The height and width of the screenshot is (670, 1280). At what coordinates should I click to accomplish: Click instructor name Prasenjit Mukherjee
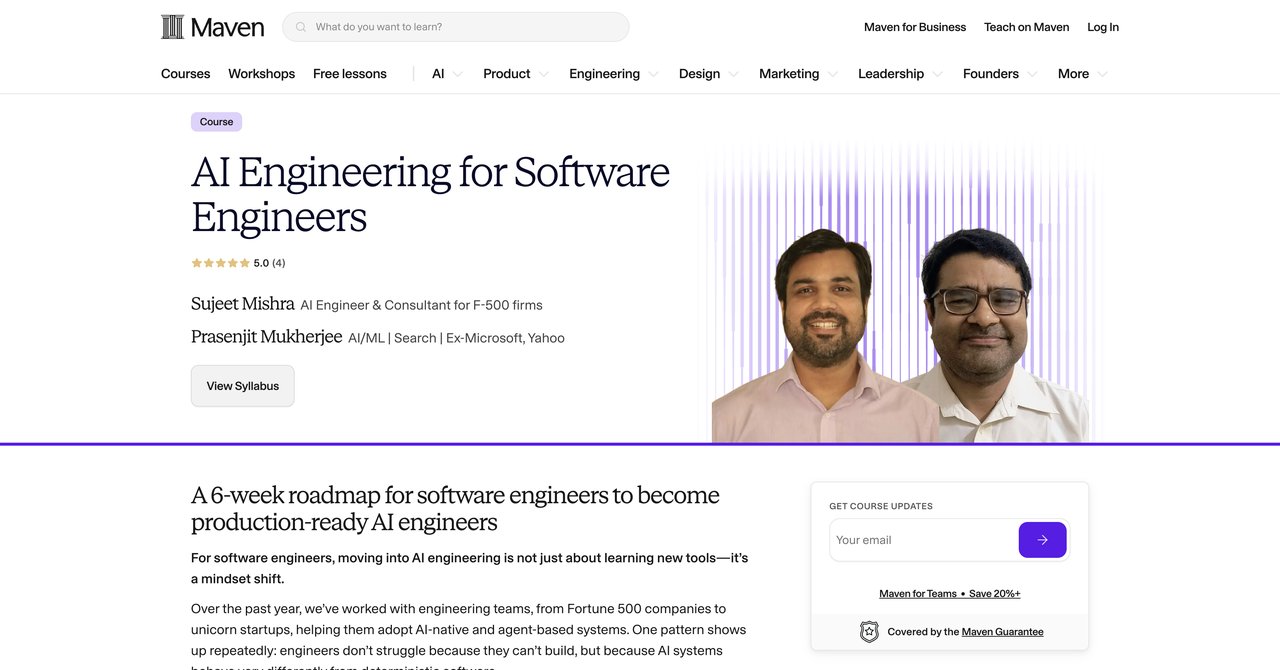coord(266,337)
